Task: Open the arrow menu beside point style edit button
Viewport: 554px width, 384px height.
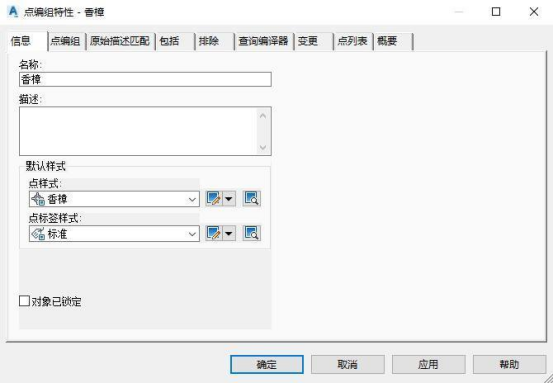Action: coord(229,199)
